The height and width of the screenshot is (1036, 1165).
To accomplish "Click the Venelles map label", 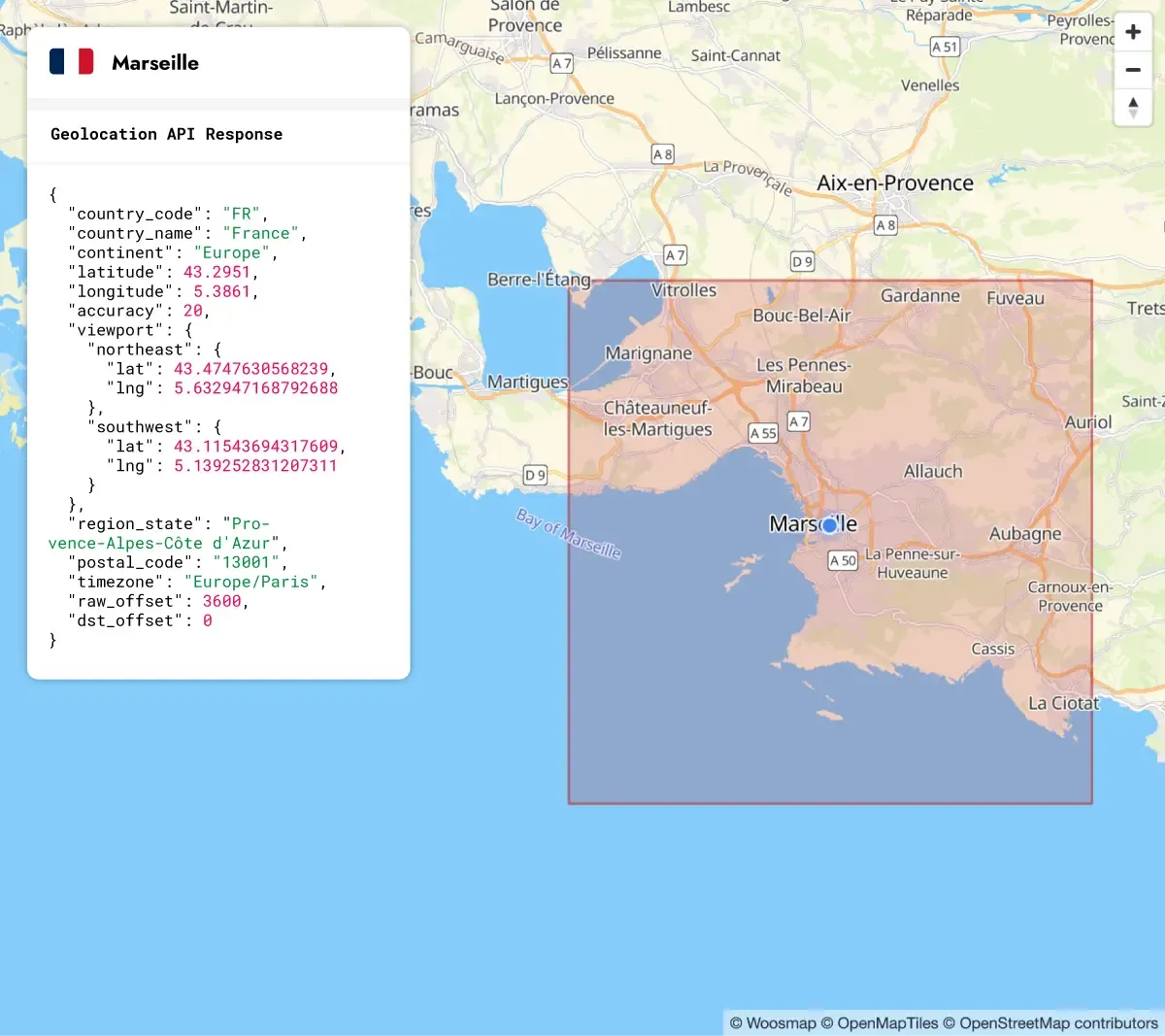I will (x=930, y=85).
